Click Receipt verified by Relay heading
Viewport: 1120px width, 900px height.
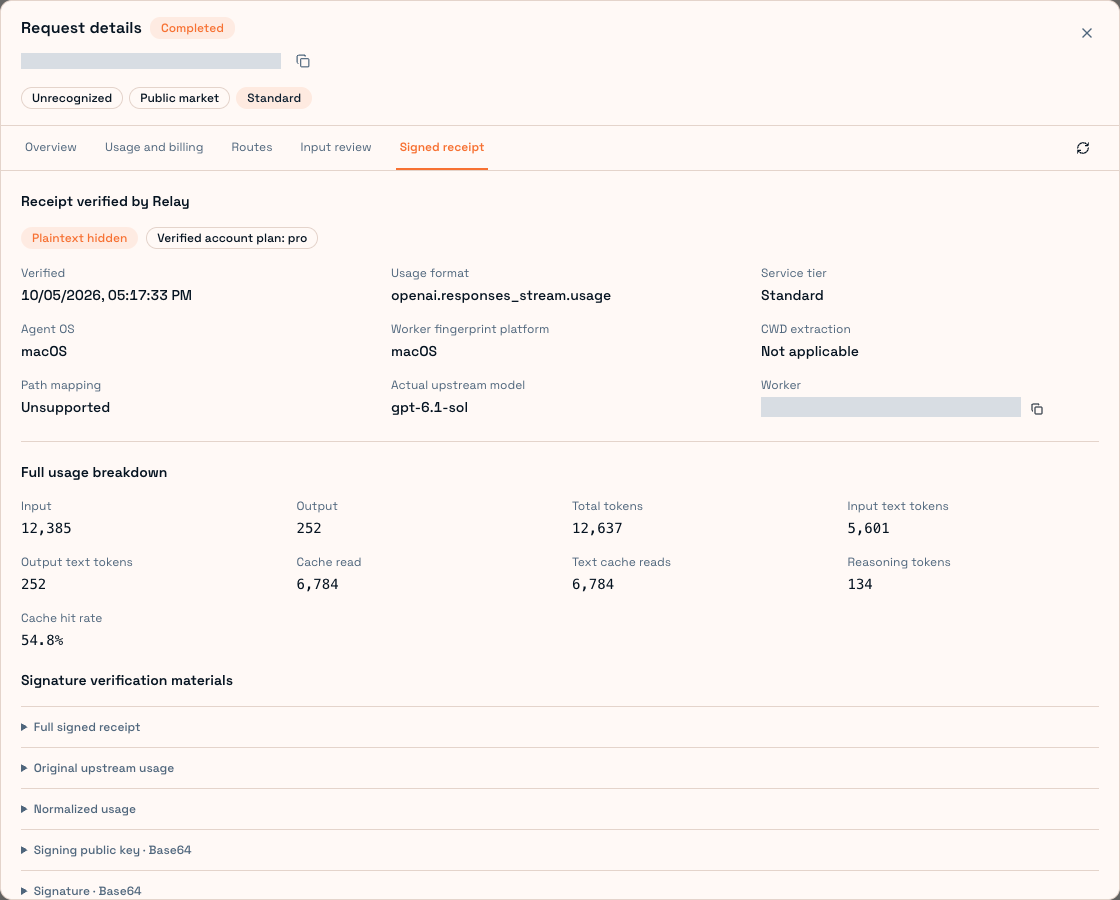(x=105, y=201)
